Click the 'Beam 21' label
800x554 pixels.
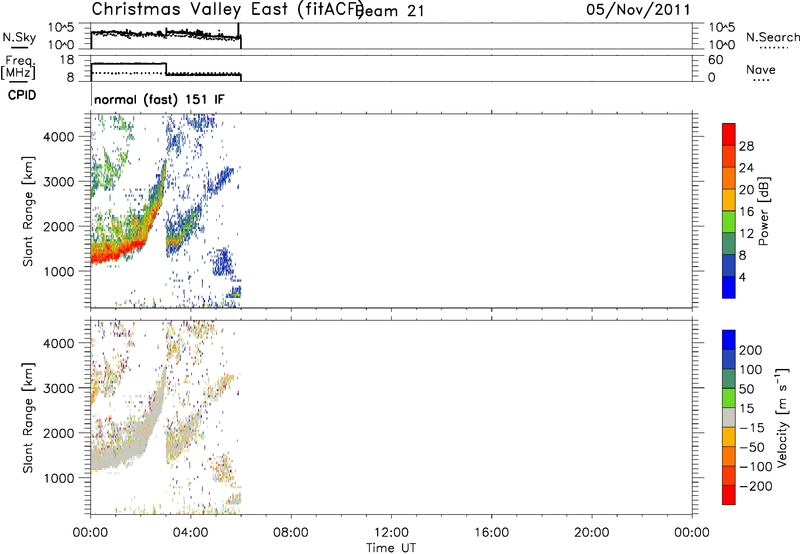[391, 11]
